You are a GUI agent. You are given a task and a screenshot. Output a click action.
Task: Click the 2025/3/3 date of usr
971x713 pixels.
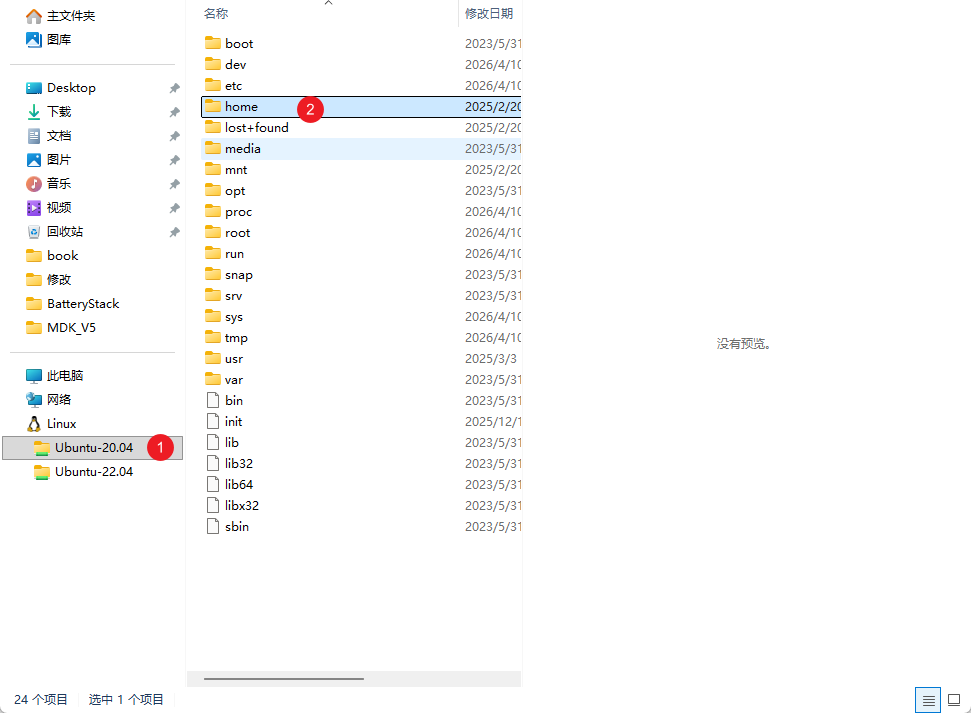pos(490,359)
